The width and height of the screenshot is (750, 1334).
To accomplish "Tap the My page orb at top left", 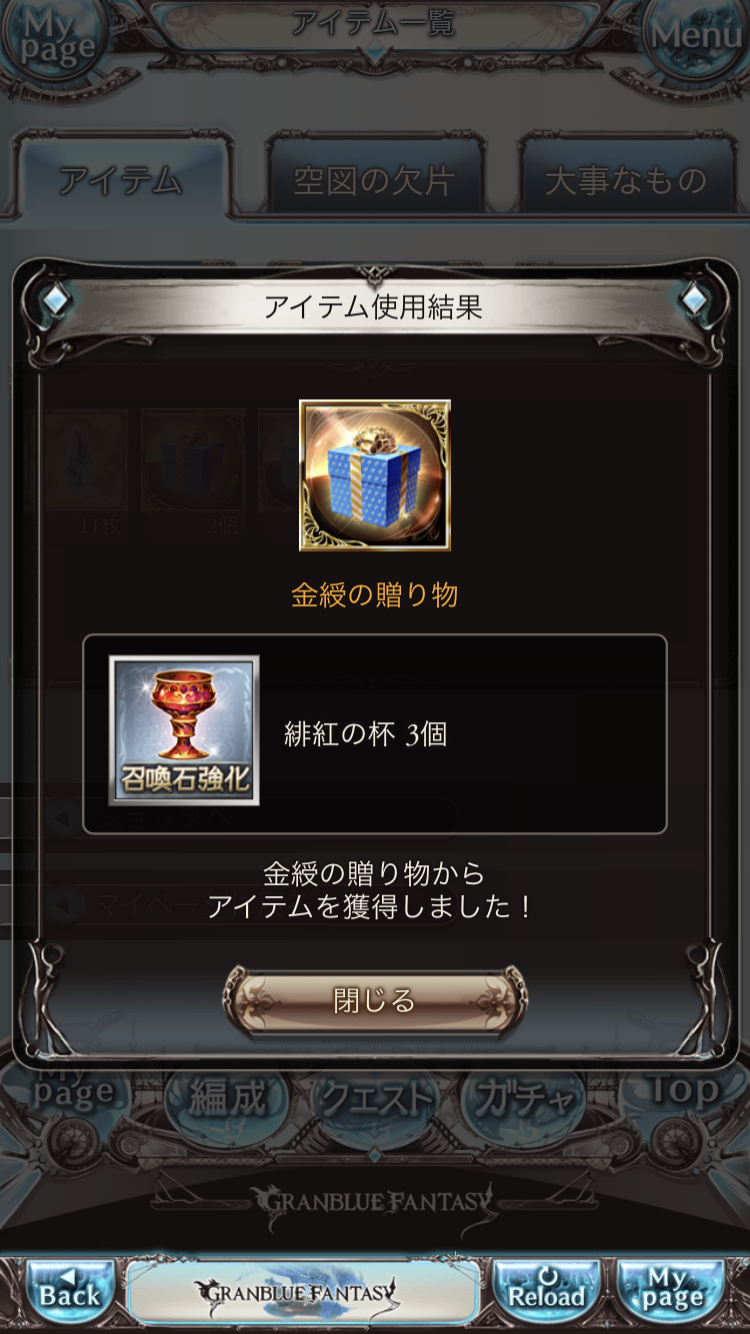I will coord(55,40).
